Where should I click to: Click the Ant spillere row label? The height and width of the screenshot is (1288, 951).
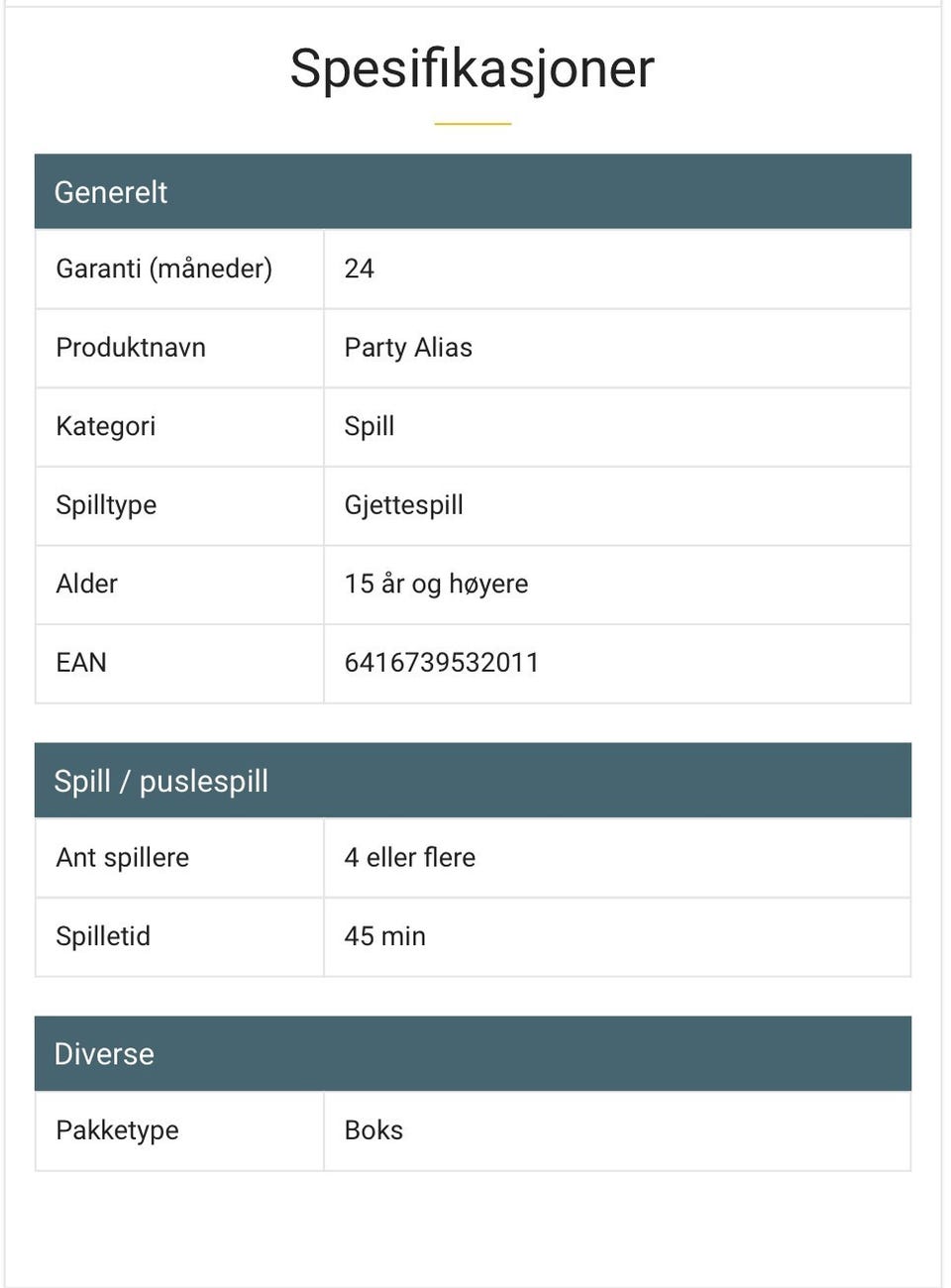coord(123,858)
